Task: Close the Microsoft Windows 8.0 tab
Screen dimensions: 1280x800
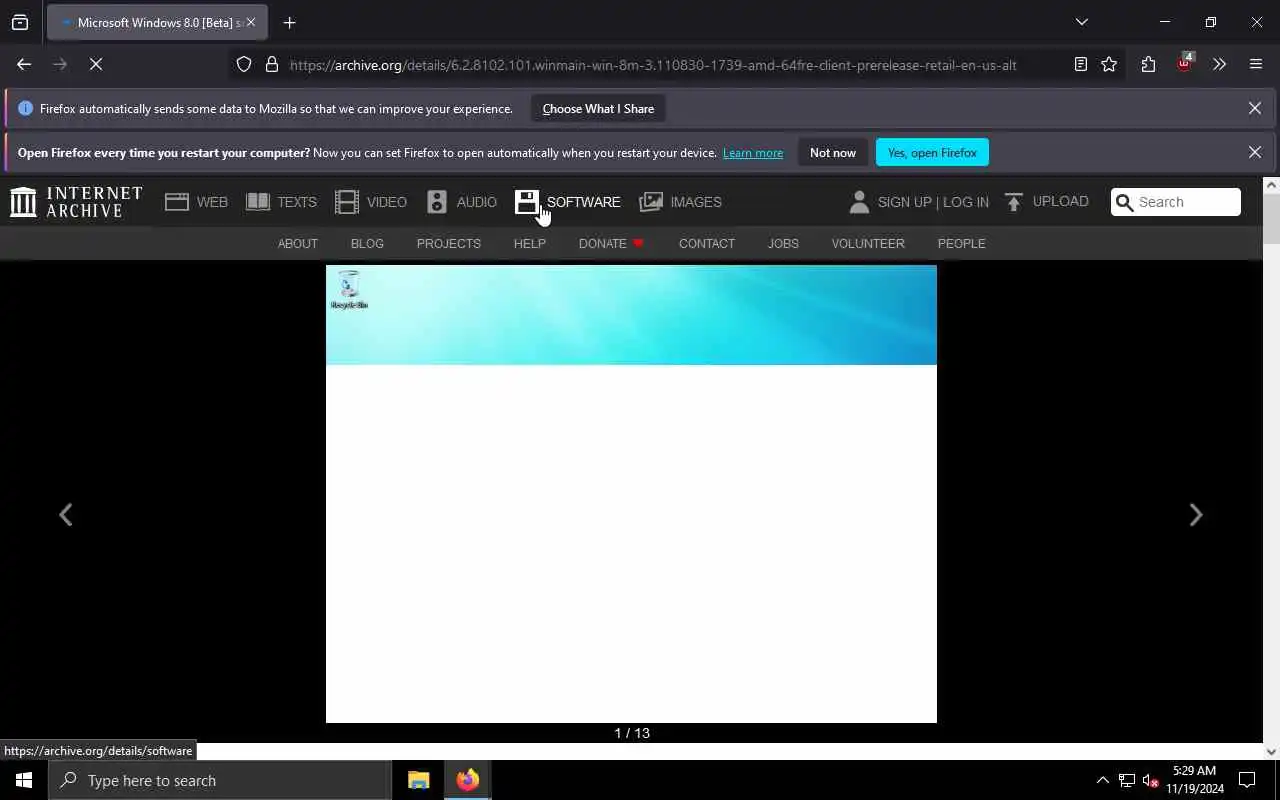Action: [251, 22]
